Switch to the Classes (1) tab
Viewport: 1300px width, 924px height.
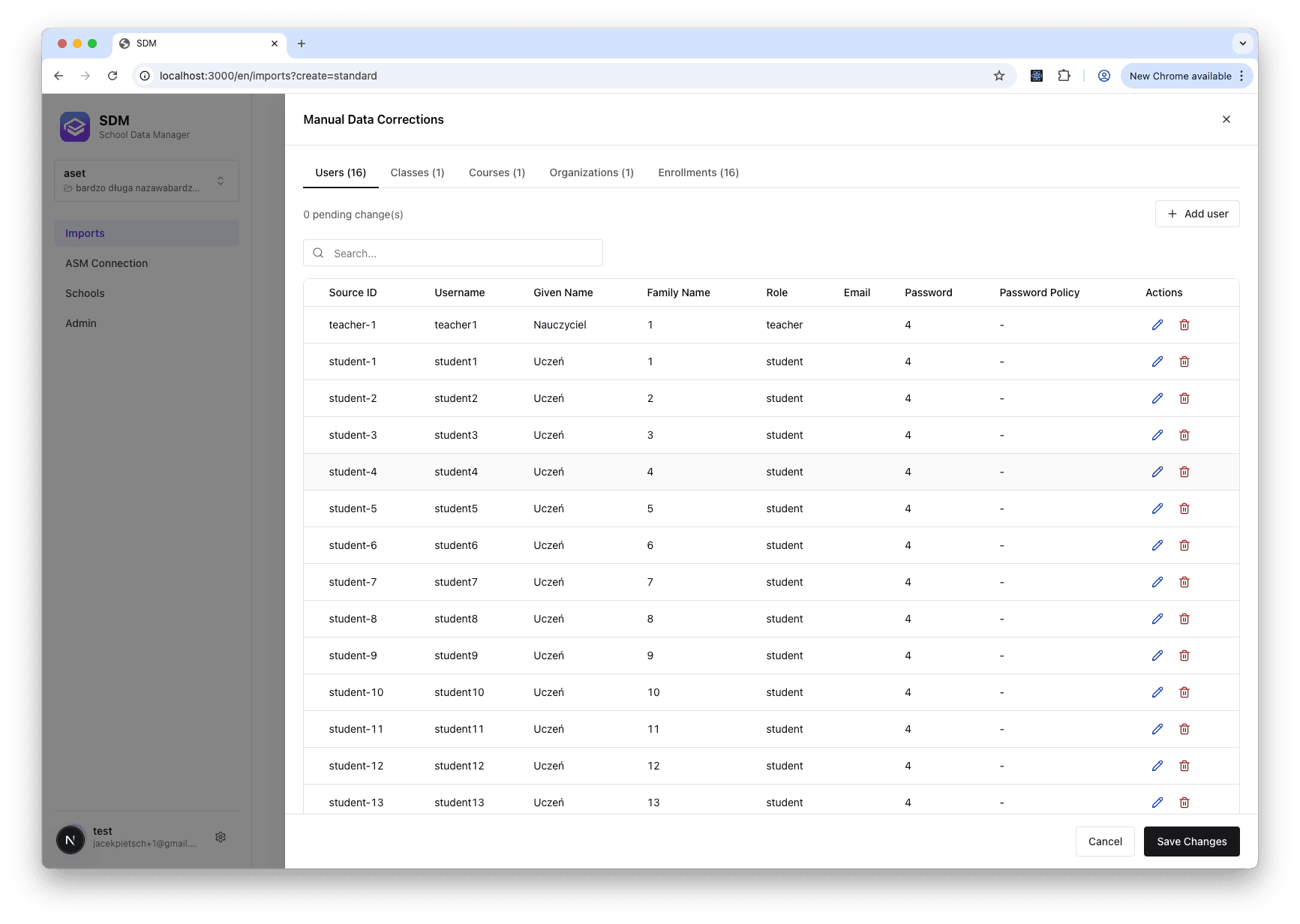pyautogui.click(x=417, y=172)
